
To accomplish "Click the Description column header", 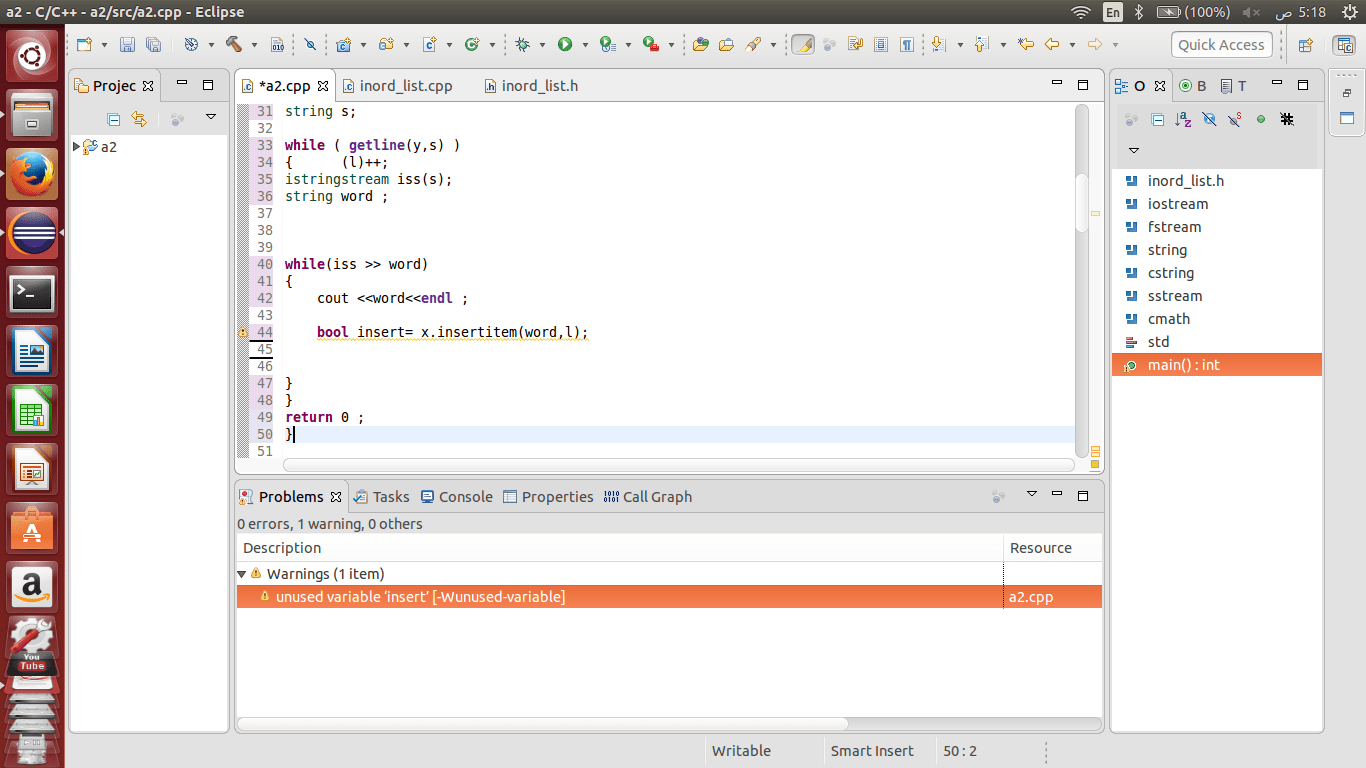I will [x=620, y=548].
